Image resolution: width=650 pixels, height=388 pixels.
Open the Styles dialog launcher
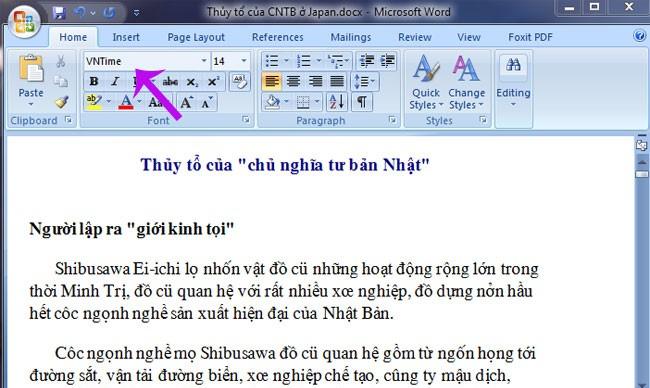[x=483, y=120]
